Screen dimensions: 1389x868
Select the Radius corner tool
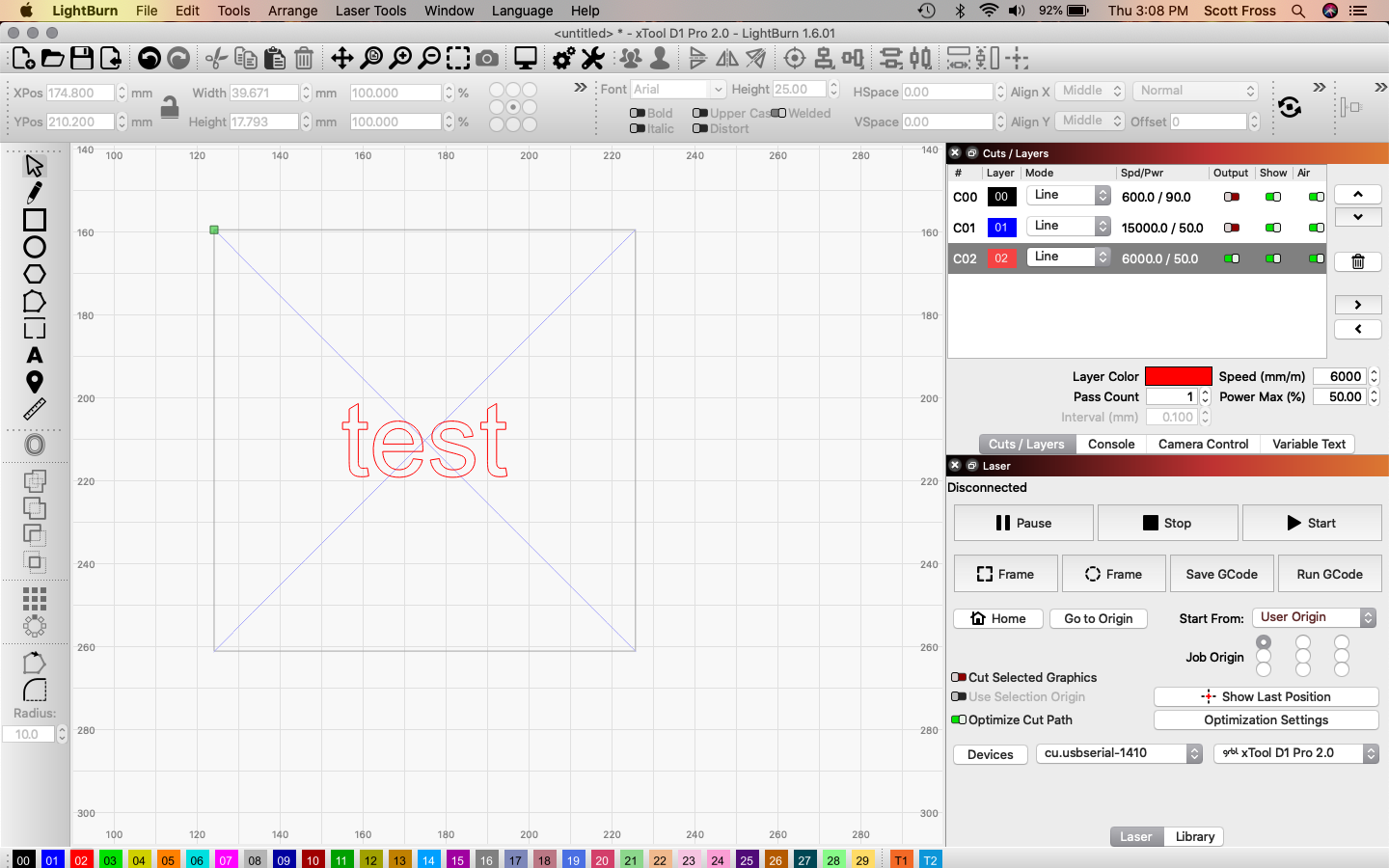[35, 690]
